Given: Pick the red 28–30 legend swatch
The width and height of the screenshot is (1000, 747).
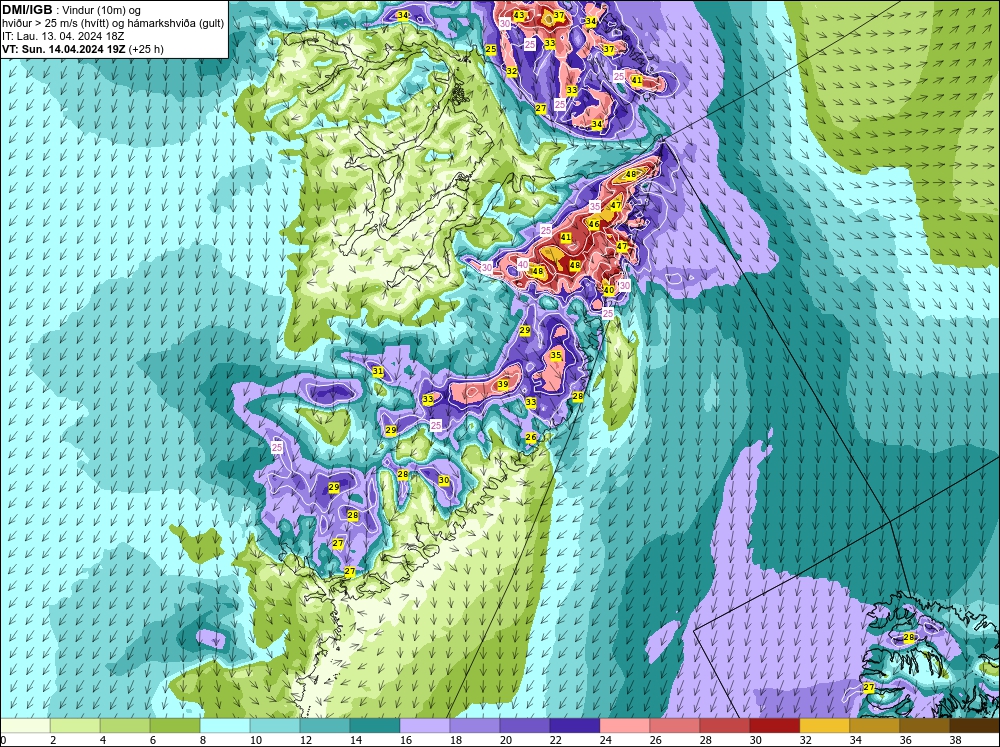Looking at the screenshot, I should [x=725, y=726].
